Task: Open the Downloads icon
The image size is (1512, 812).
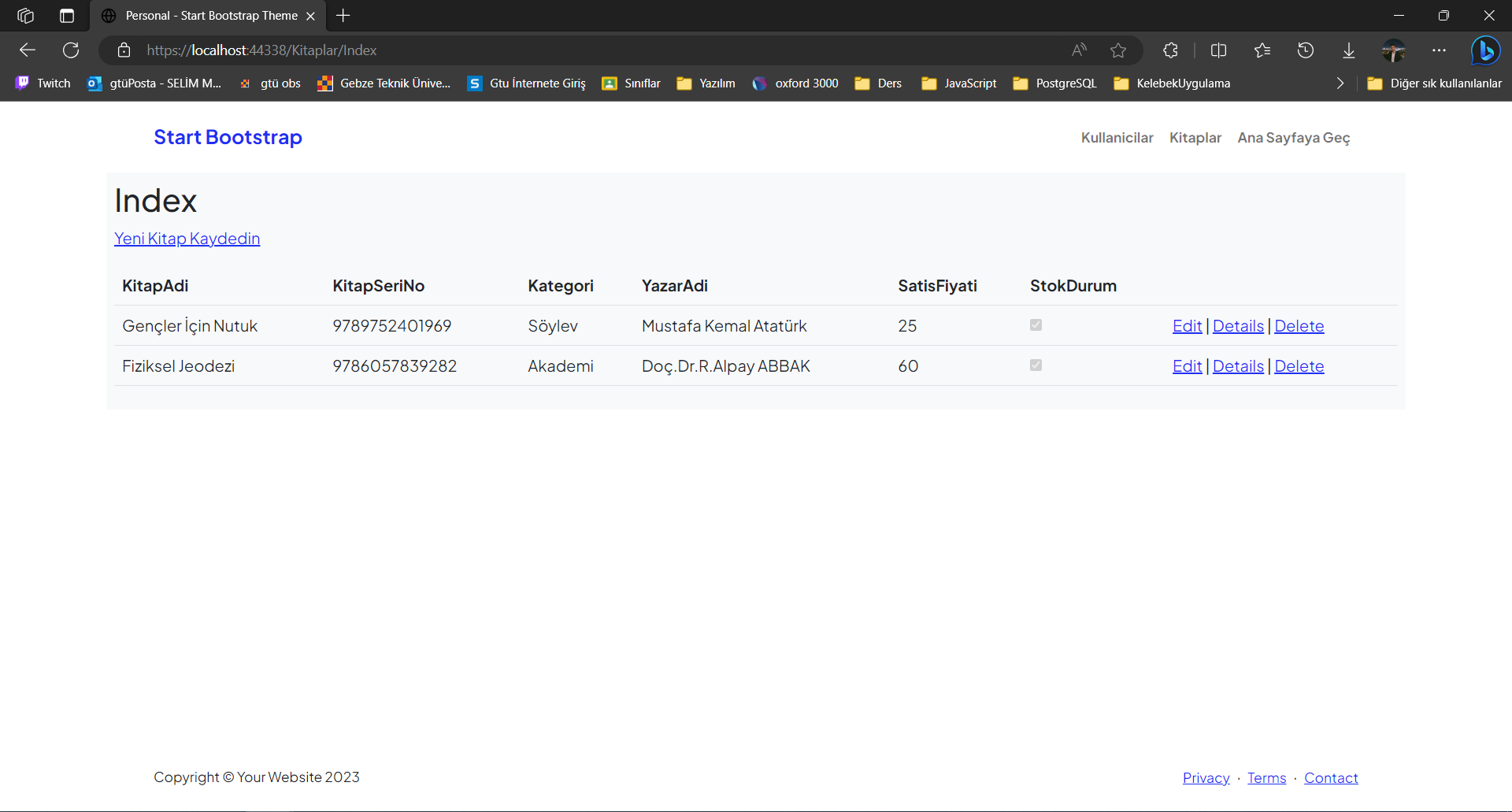Action: [x=1349, y=50]
